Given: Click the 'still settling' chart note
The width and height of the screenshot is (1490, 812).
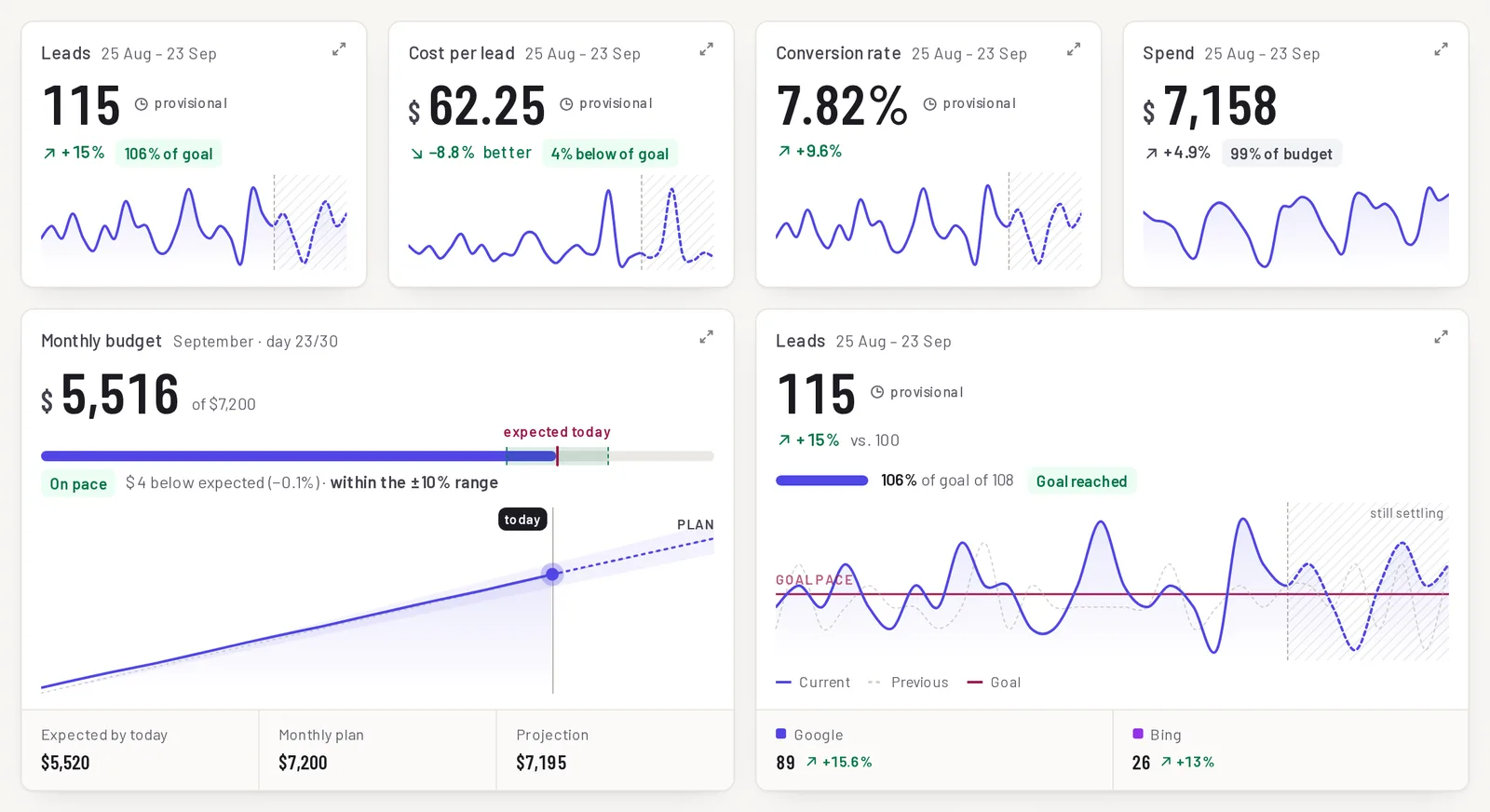Looking at the screenshot, I should pyautogui.click(x=1406, y=513).
